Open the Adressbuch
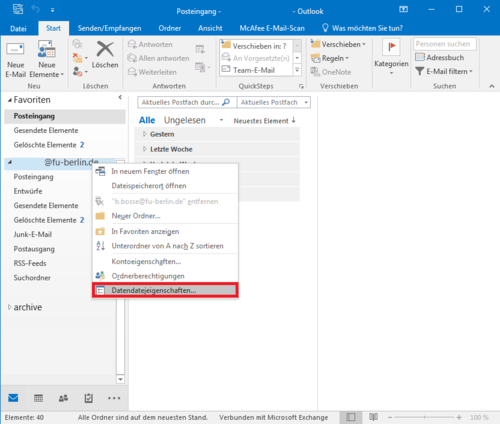 tap(440, 58)
